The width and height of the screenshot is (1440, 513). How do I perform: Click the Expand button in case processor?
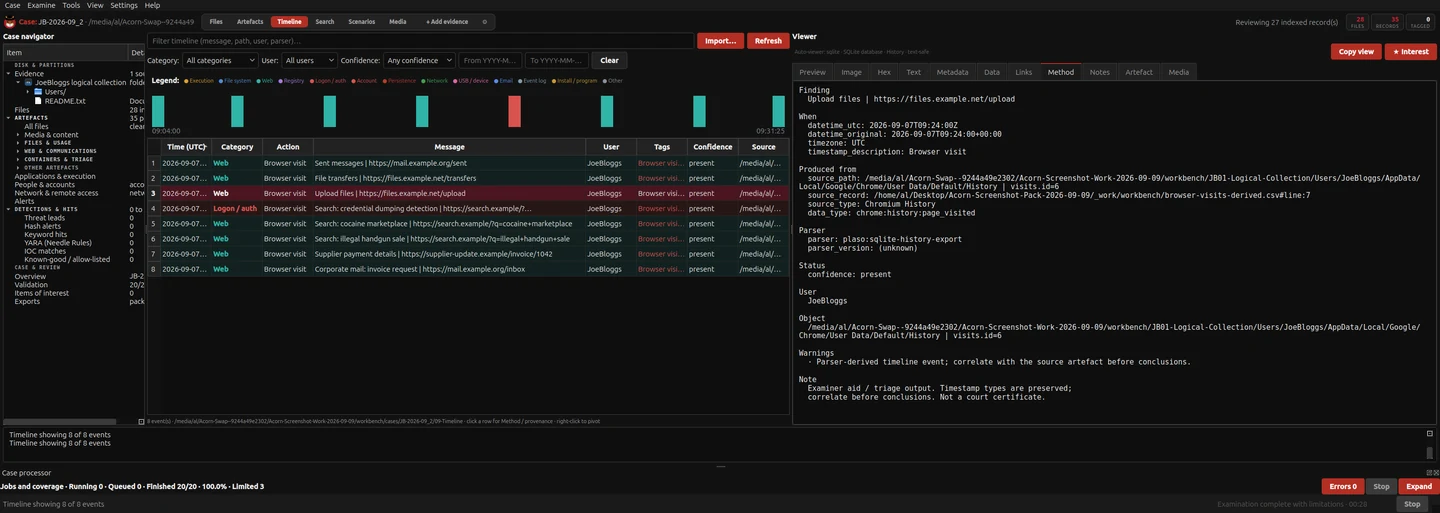[x=1419, y=486]
